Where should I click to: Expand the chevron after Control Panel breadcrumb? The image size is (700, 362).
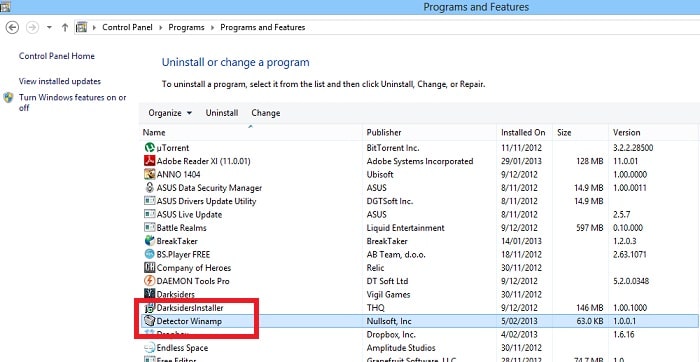[161, 28]
